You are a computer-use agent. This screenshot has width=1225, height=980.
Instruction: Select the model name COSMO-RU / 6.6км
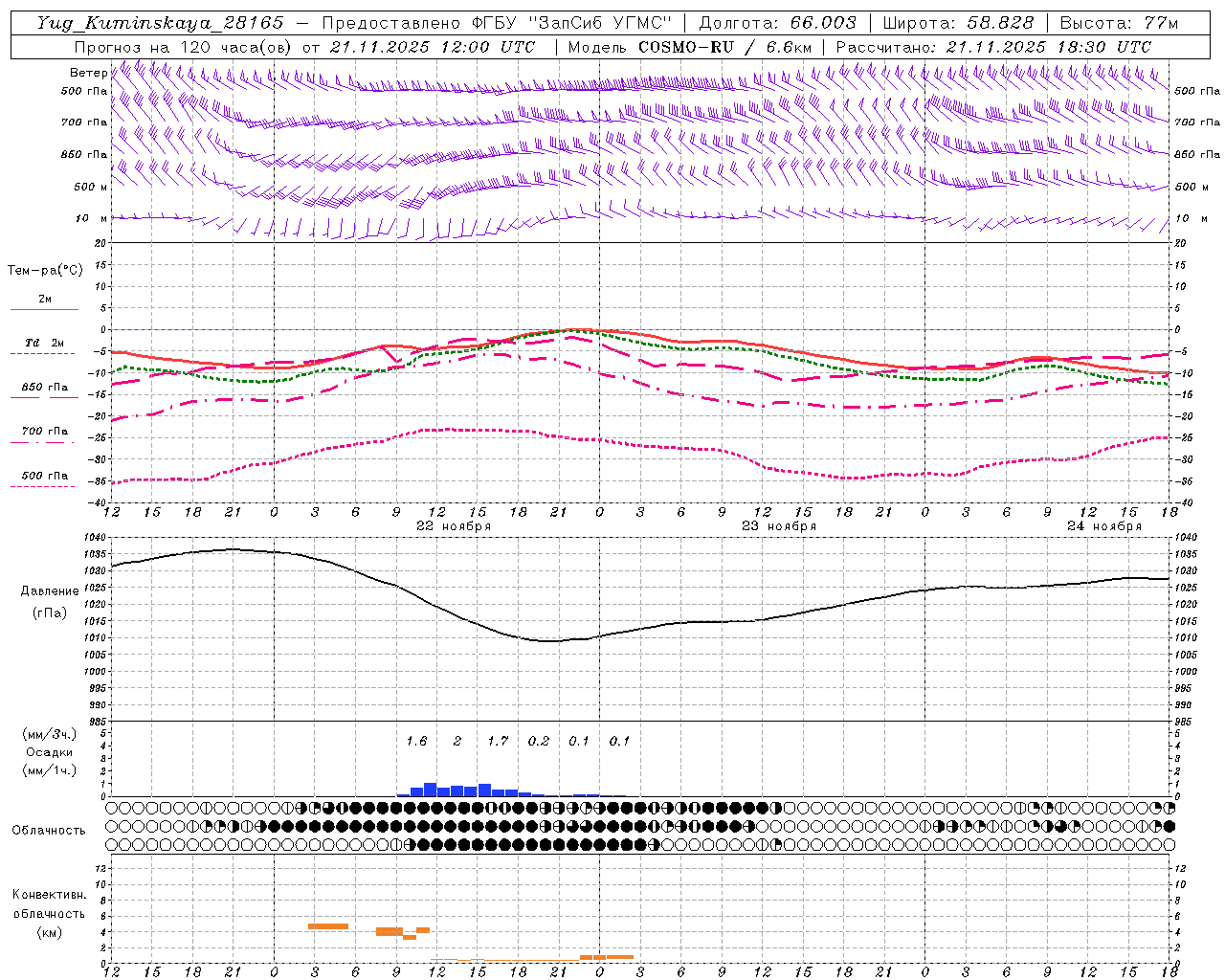pyautogui.click(x=724, y=47)
